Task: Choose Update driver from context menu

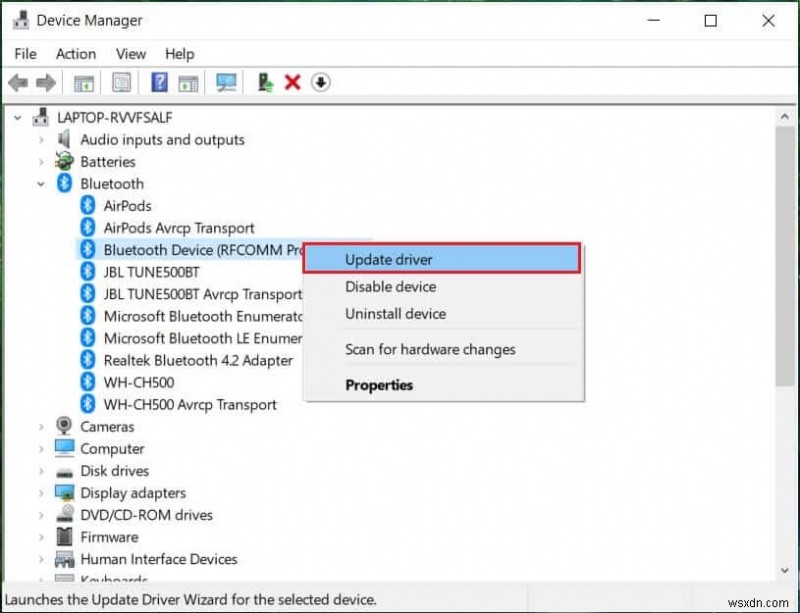Action: [x=442, y=259]
